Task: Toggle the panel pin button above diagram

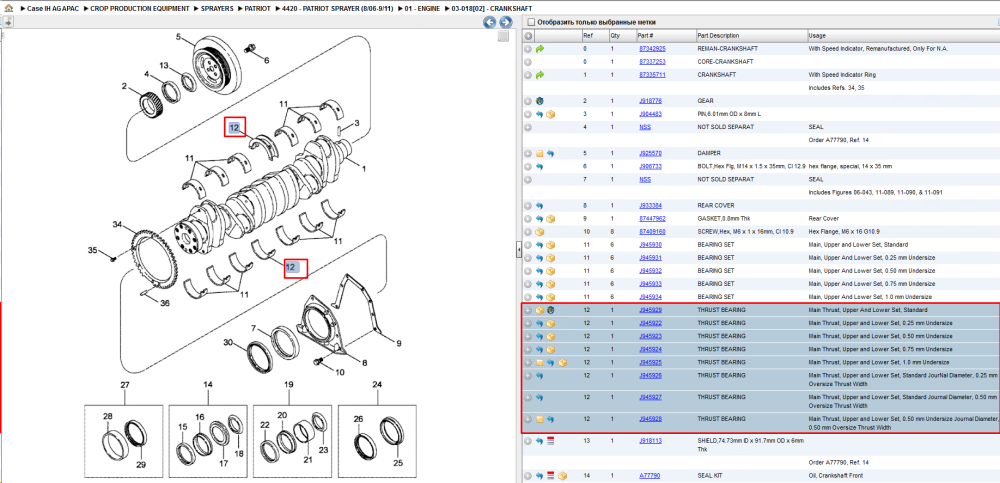Action: 8,22
